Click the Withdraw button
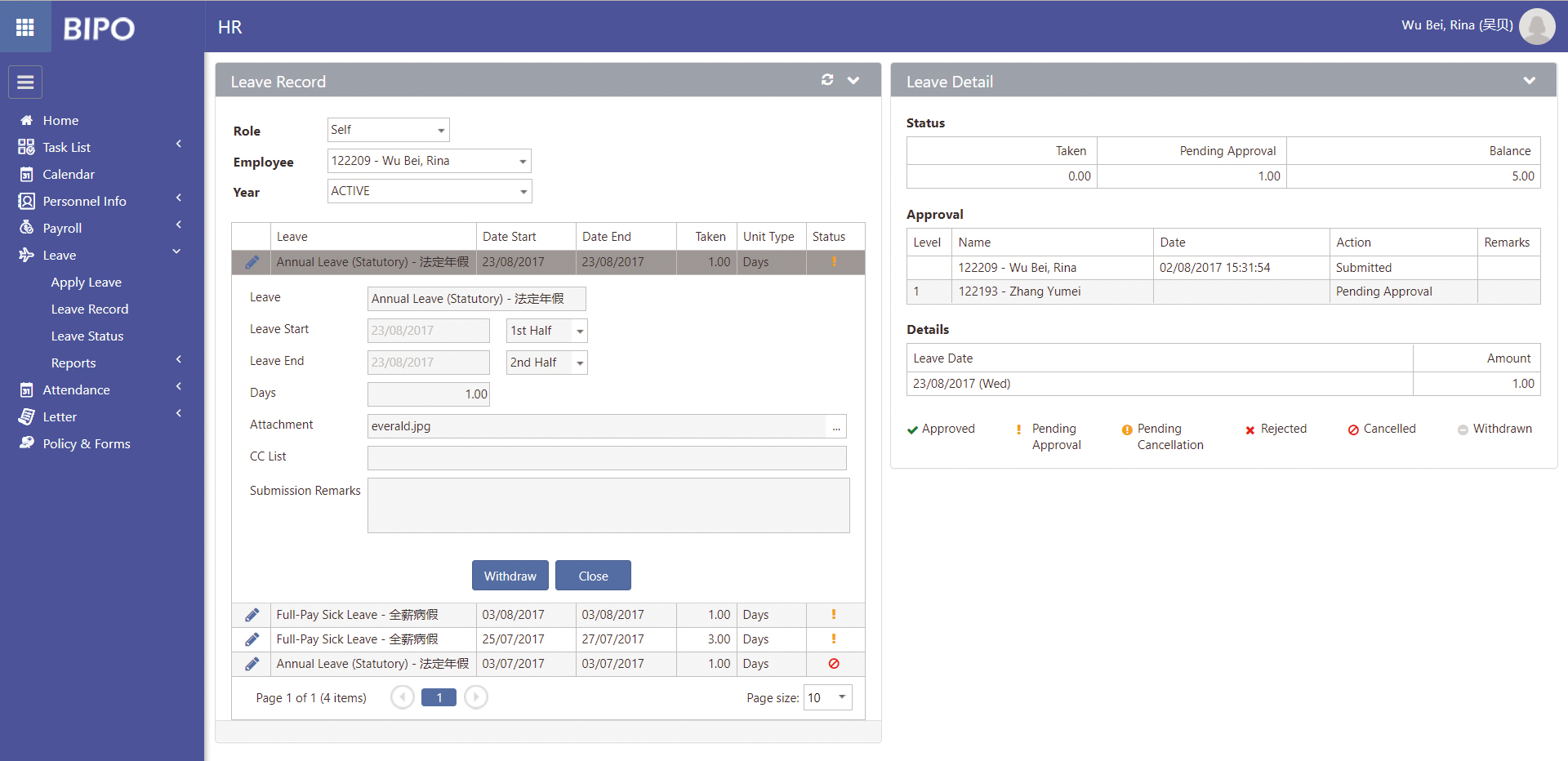The height and width of the screenshot is (761, 1568). [x=510, y=576]
